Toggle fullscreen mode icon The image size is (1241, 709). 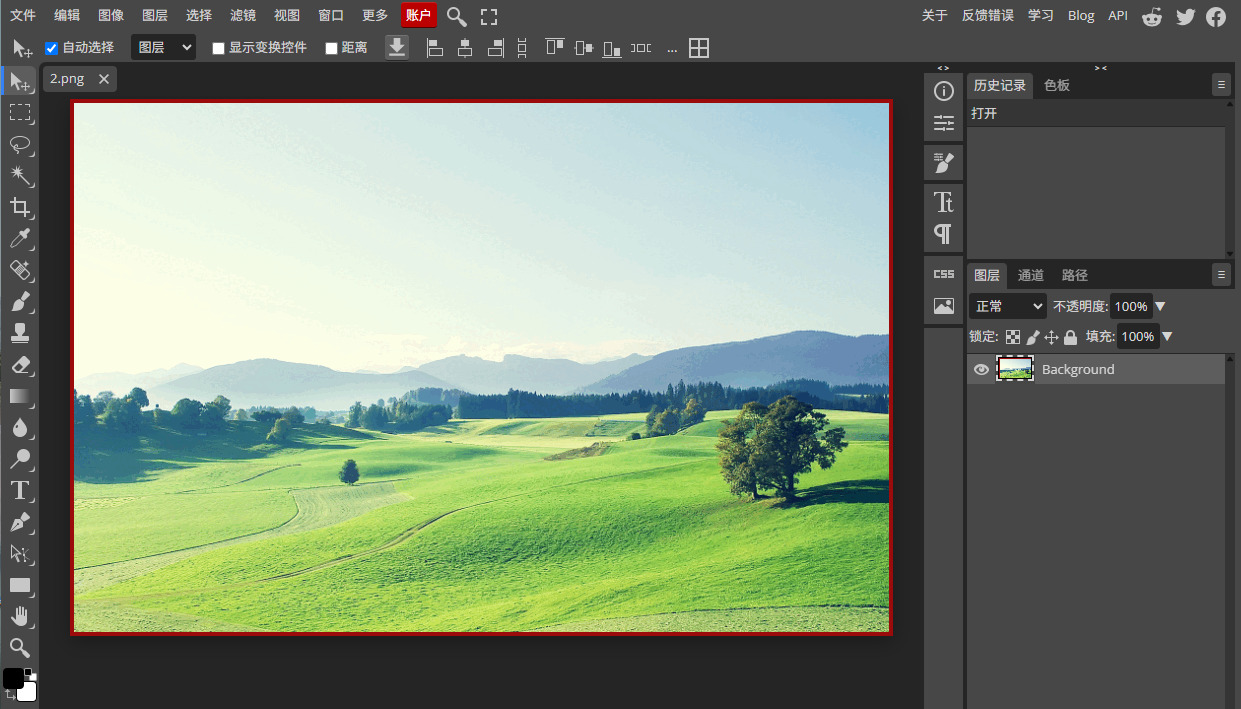489,16
